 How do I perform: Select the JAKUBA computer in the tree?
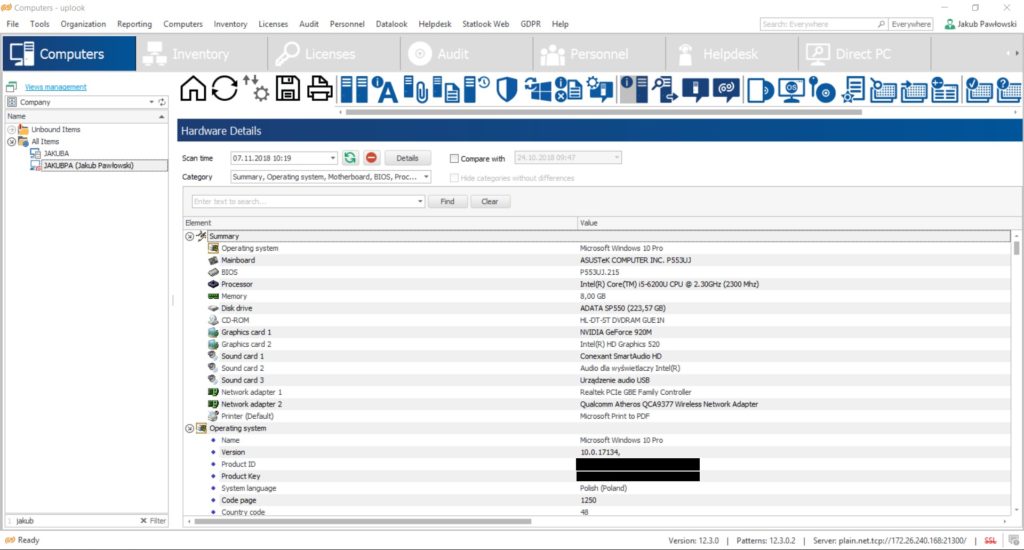[x=56, y=154]
